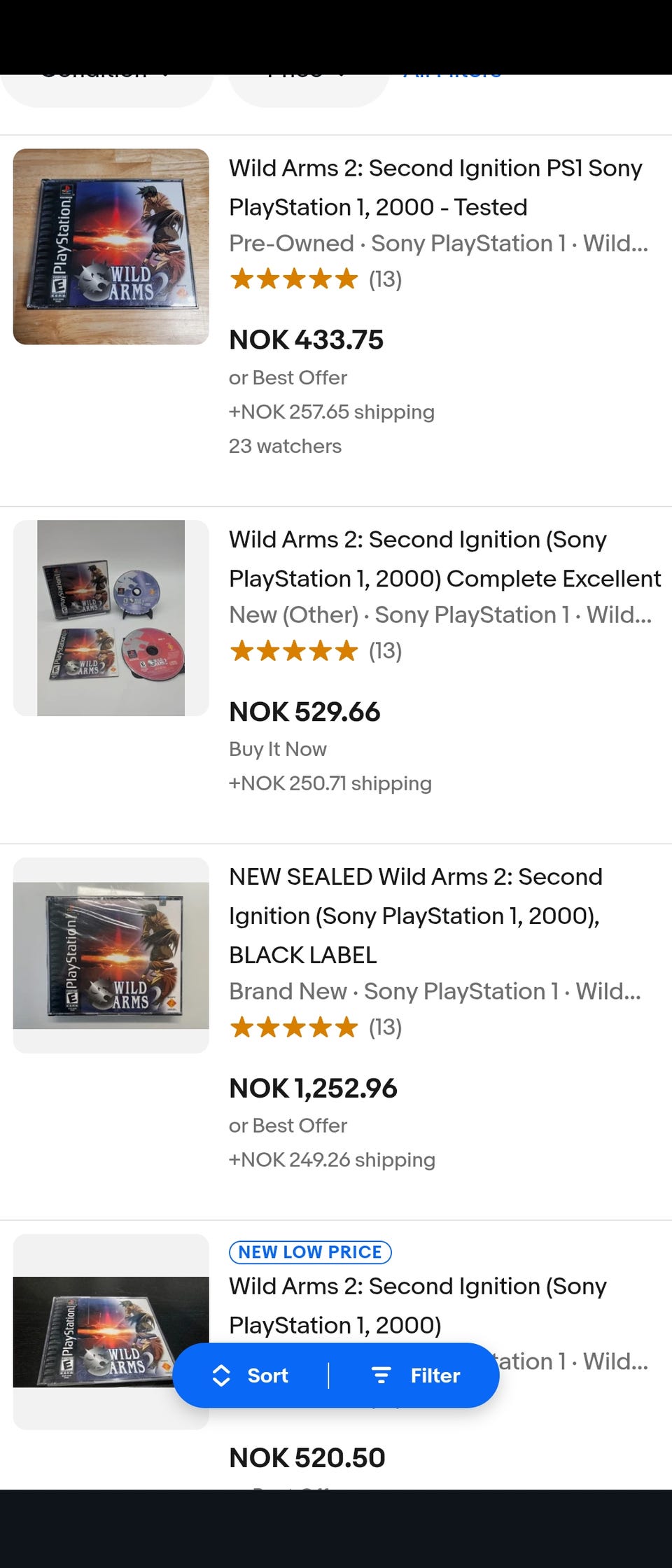Open thumbnail showing game case and two discs
Viewport: 672px width, 1568px height.
click(x=111, y=618)
